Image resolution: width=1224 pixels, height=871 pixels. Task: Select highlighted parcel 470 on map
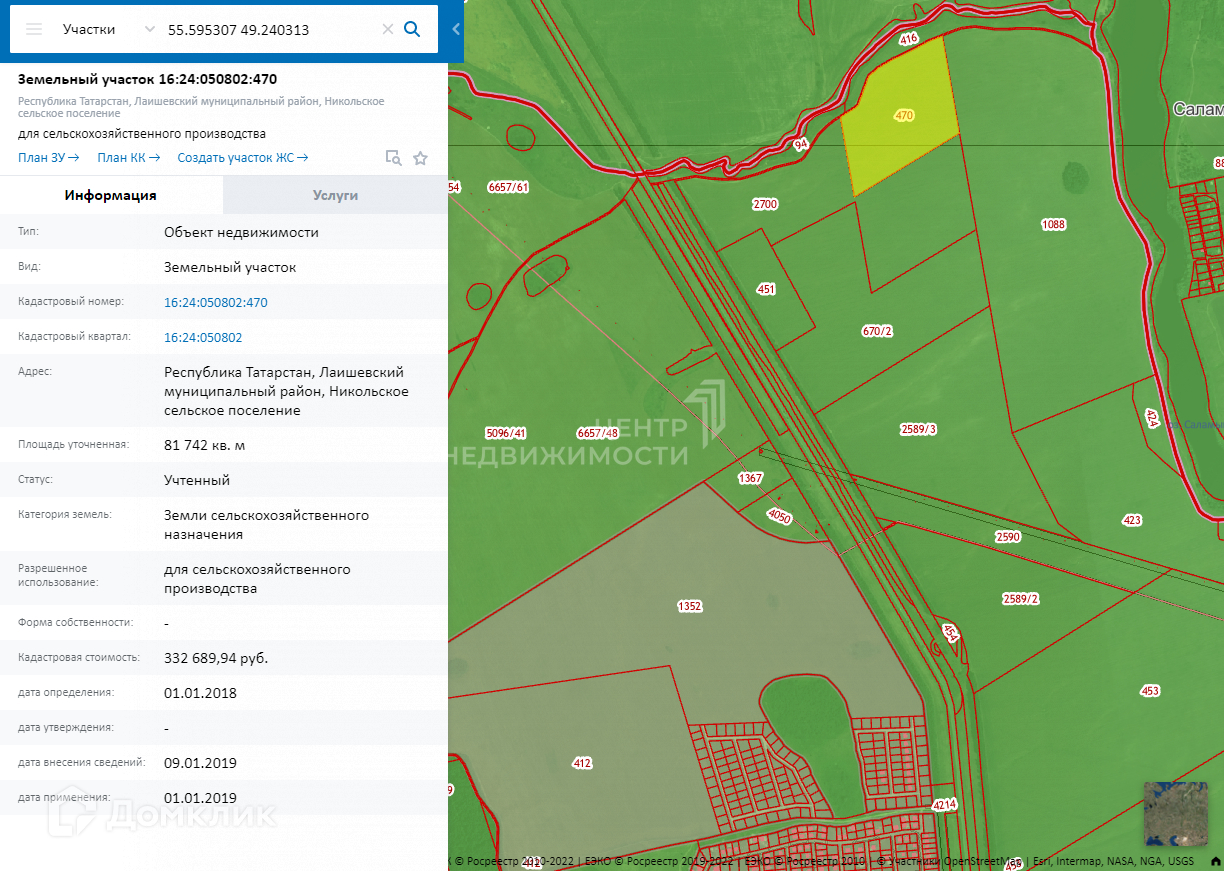tap(904, 116)
